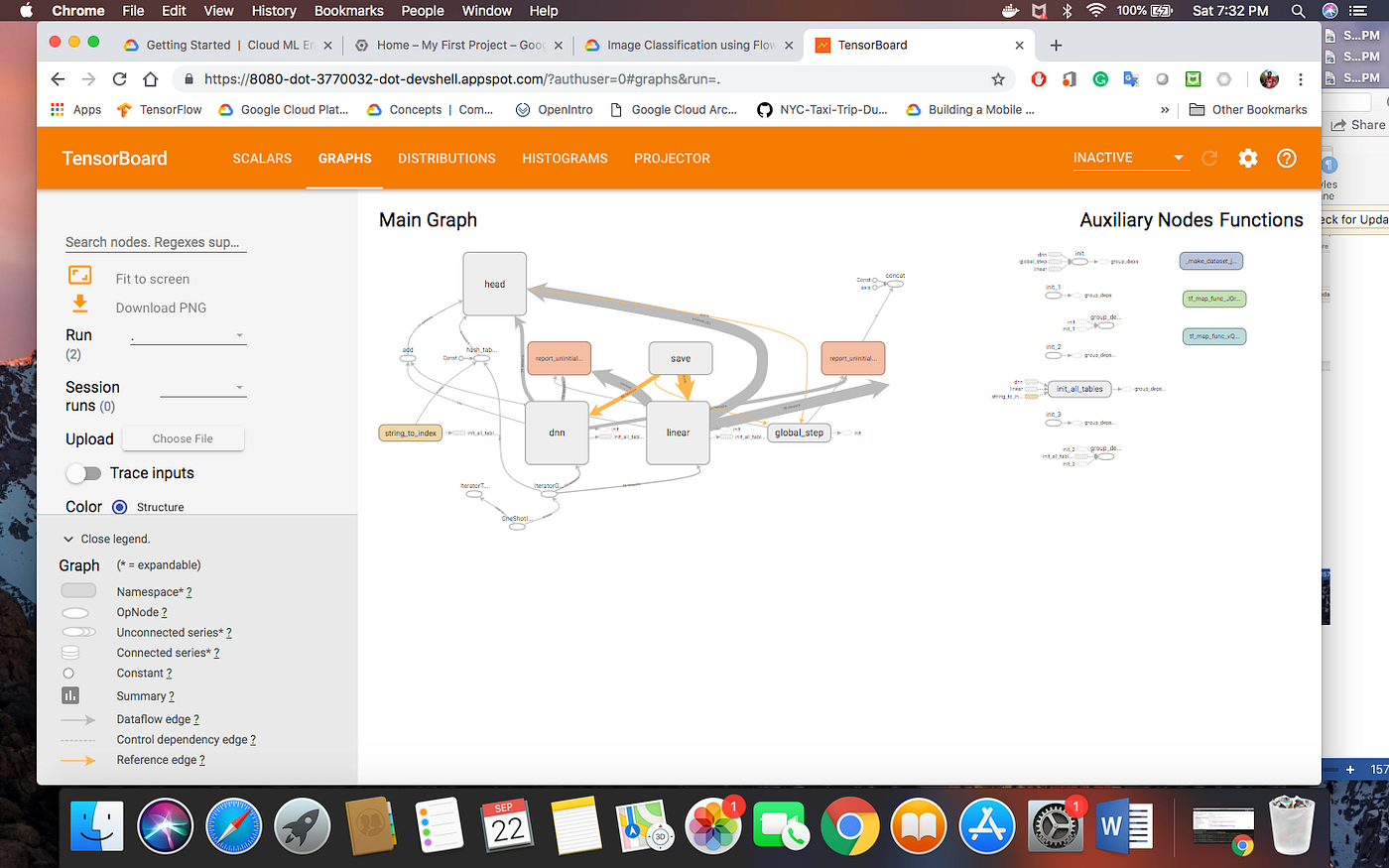
Task: Open Microsoft Word from the Dock
Action: coord(1125,825)
